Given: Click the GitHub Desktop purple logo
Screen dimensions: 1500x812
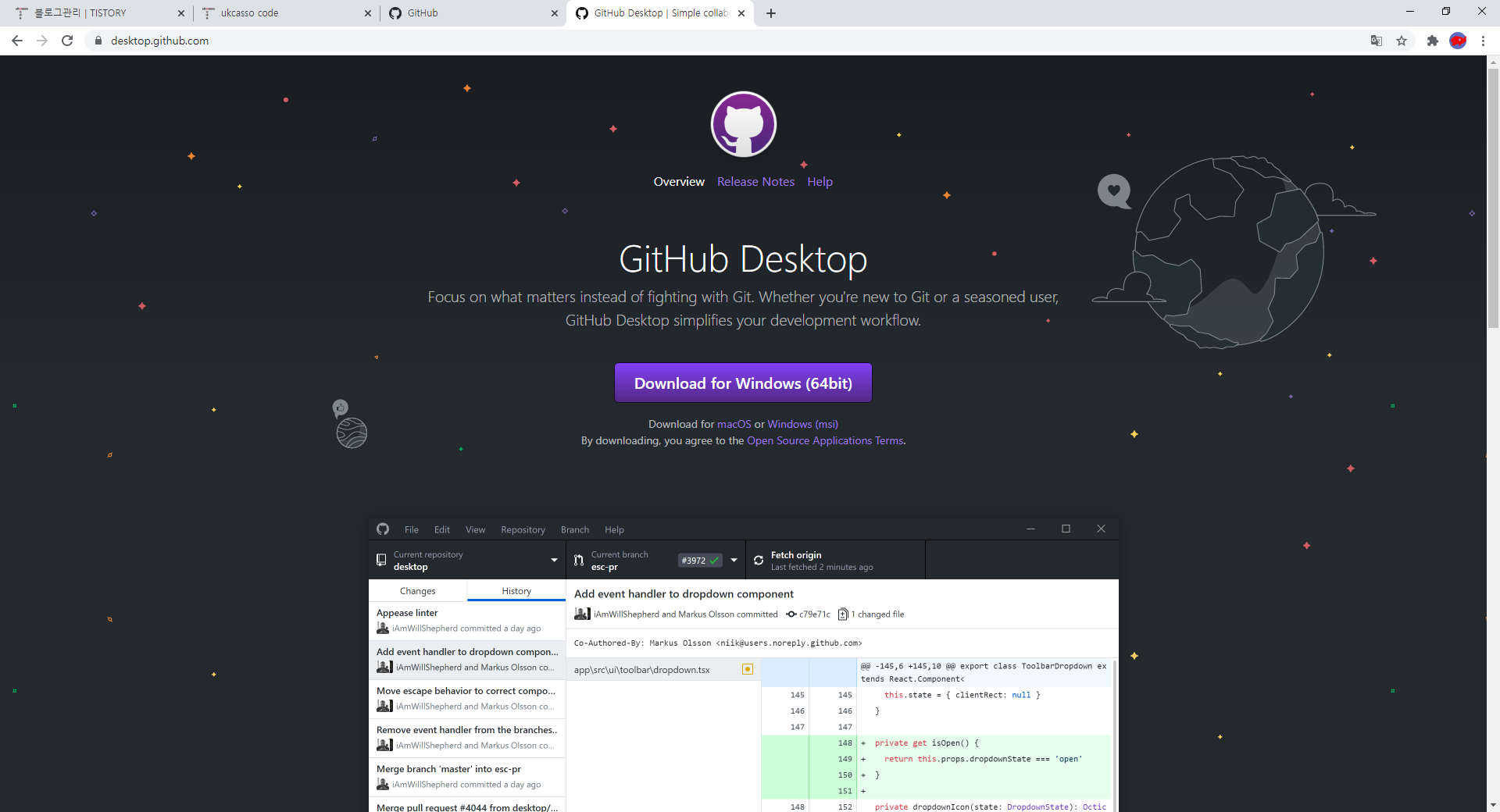Looking at the screenshot, I should point(743,124).
